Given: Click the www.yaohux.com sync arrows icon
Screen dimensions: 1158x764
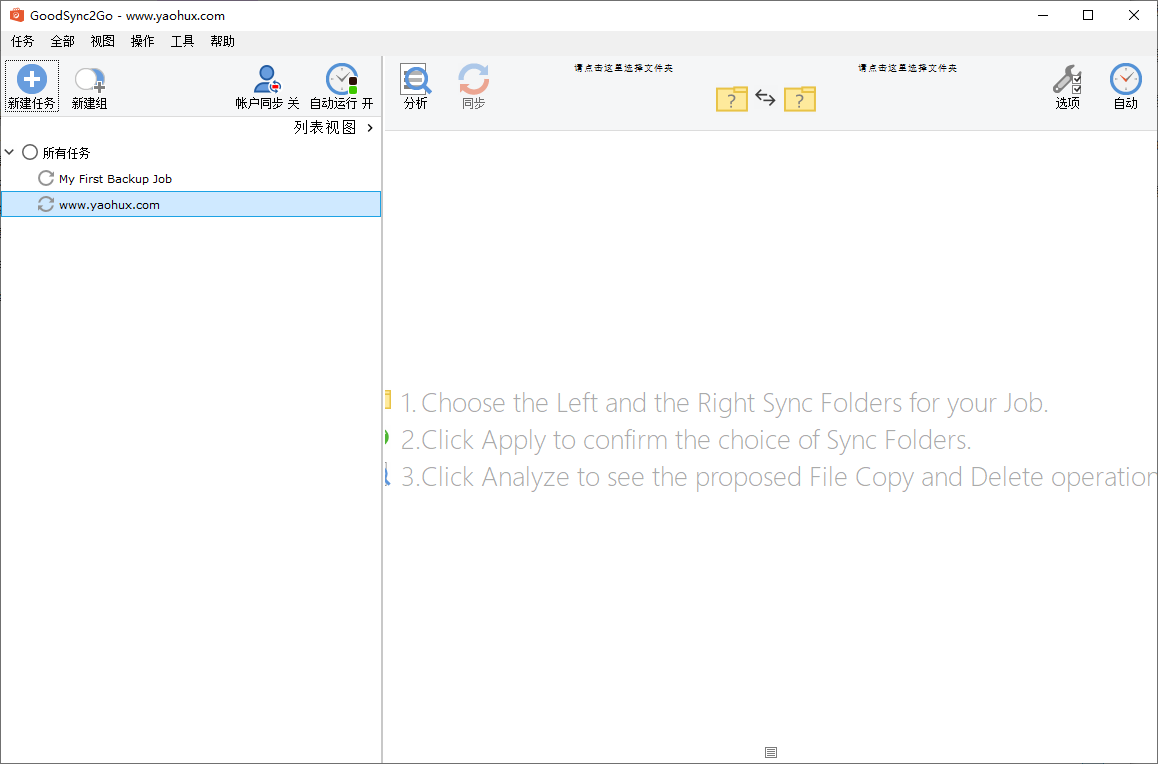Looking at the screenshot, I should tap(45, 204).
